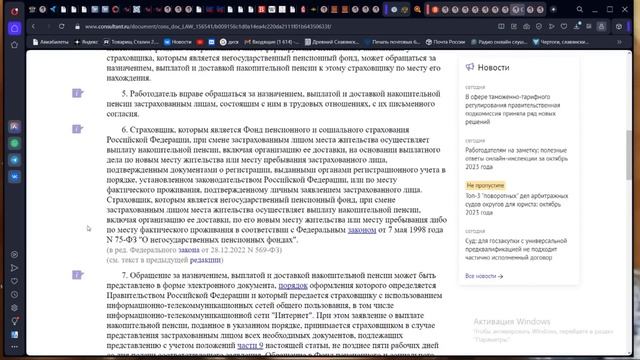
Task: Open the purple AI apps sidebar icon
Action: [x=14, y=127]
